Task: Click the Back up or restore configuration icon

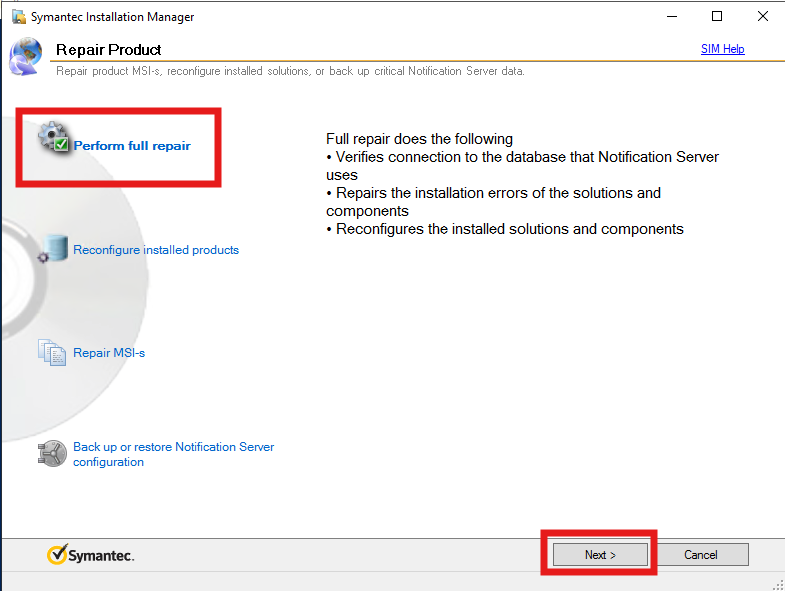Action: (x=51, y=453)
